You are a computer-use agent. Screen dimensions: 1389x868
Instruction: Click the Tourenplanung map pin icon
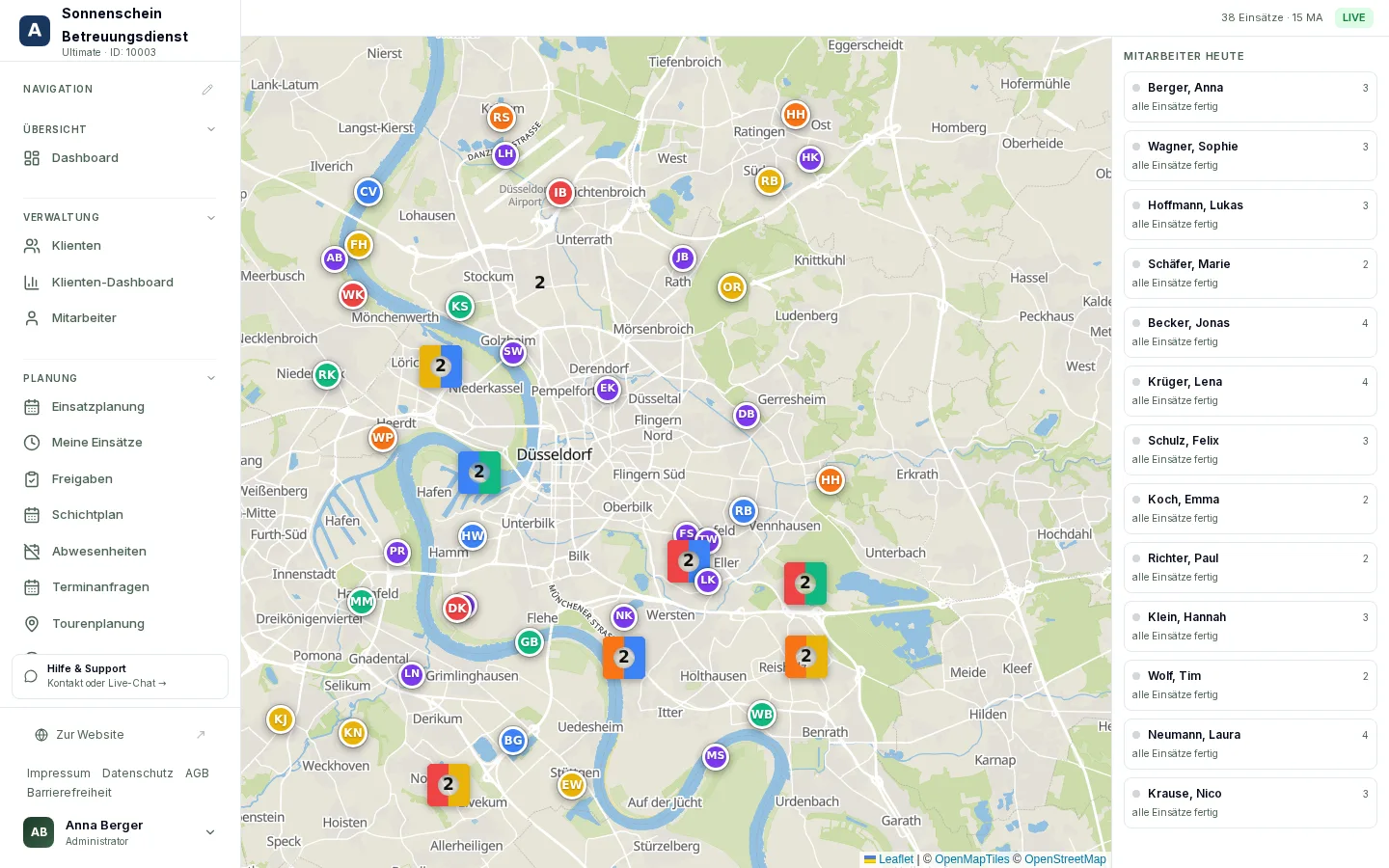click(x=32, y=624)
